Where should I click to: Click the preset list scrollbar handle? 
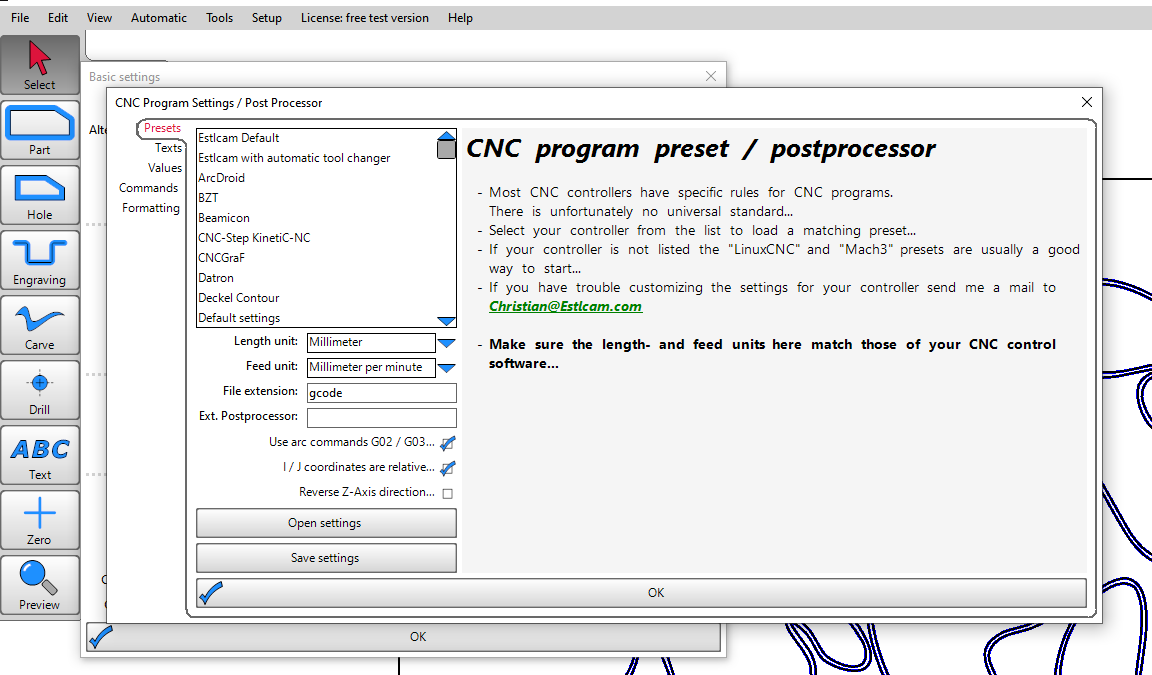(446, 149)
